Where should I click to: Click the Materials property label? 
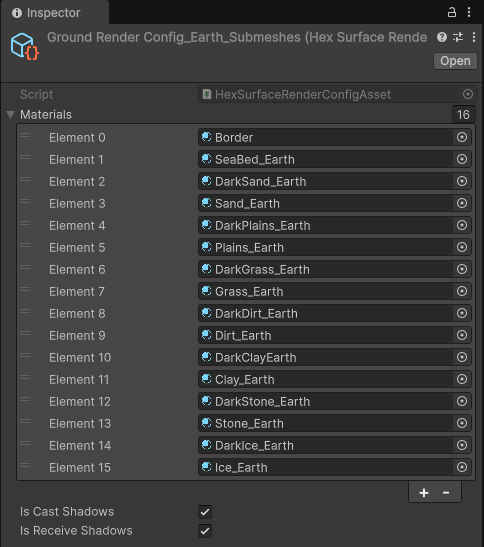click(46, 114)
